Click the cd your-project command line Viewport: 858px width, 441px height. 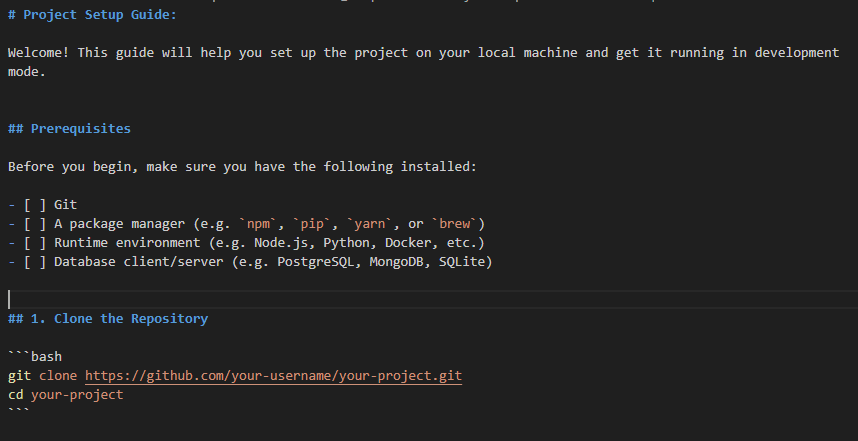click(x=66, y=394)
